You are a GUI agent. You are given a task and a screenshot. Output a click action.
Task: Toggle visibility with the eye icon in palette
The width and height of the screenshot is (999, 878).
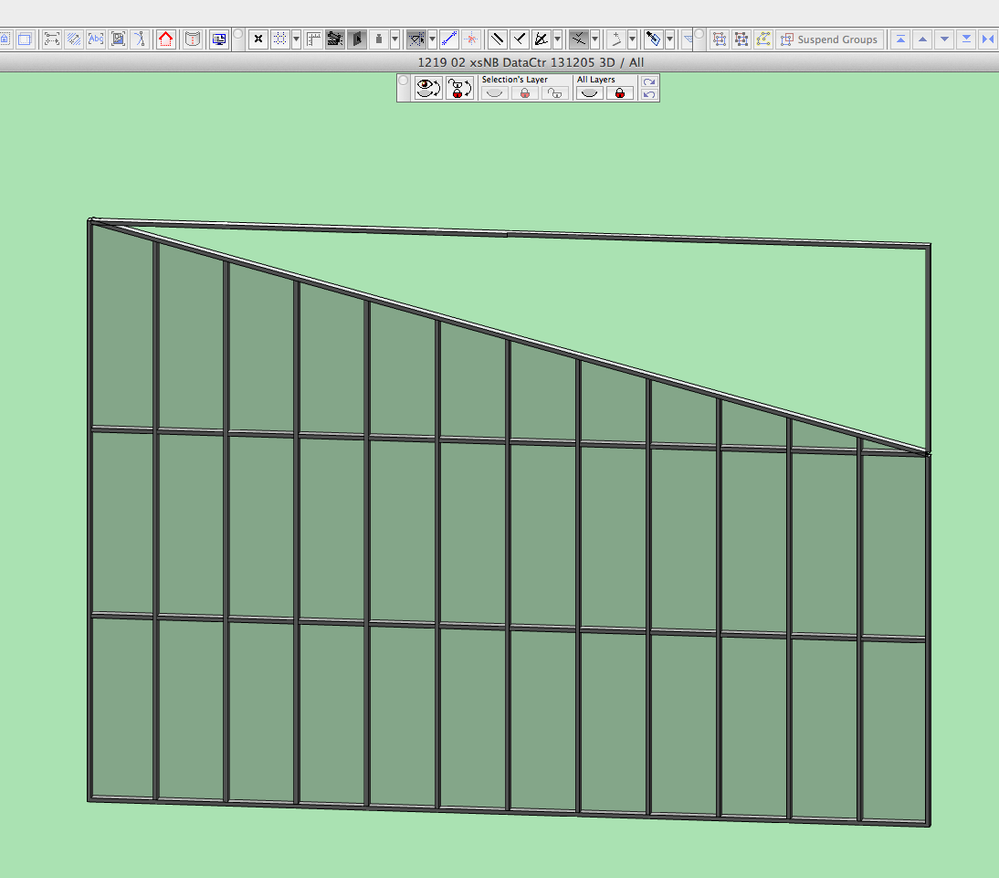pyautogui.click(x=427, y=88)
